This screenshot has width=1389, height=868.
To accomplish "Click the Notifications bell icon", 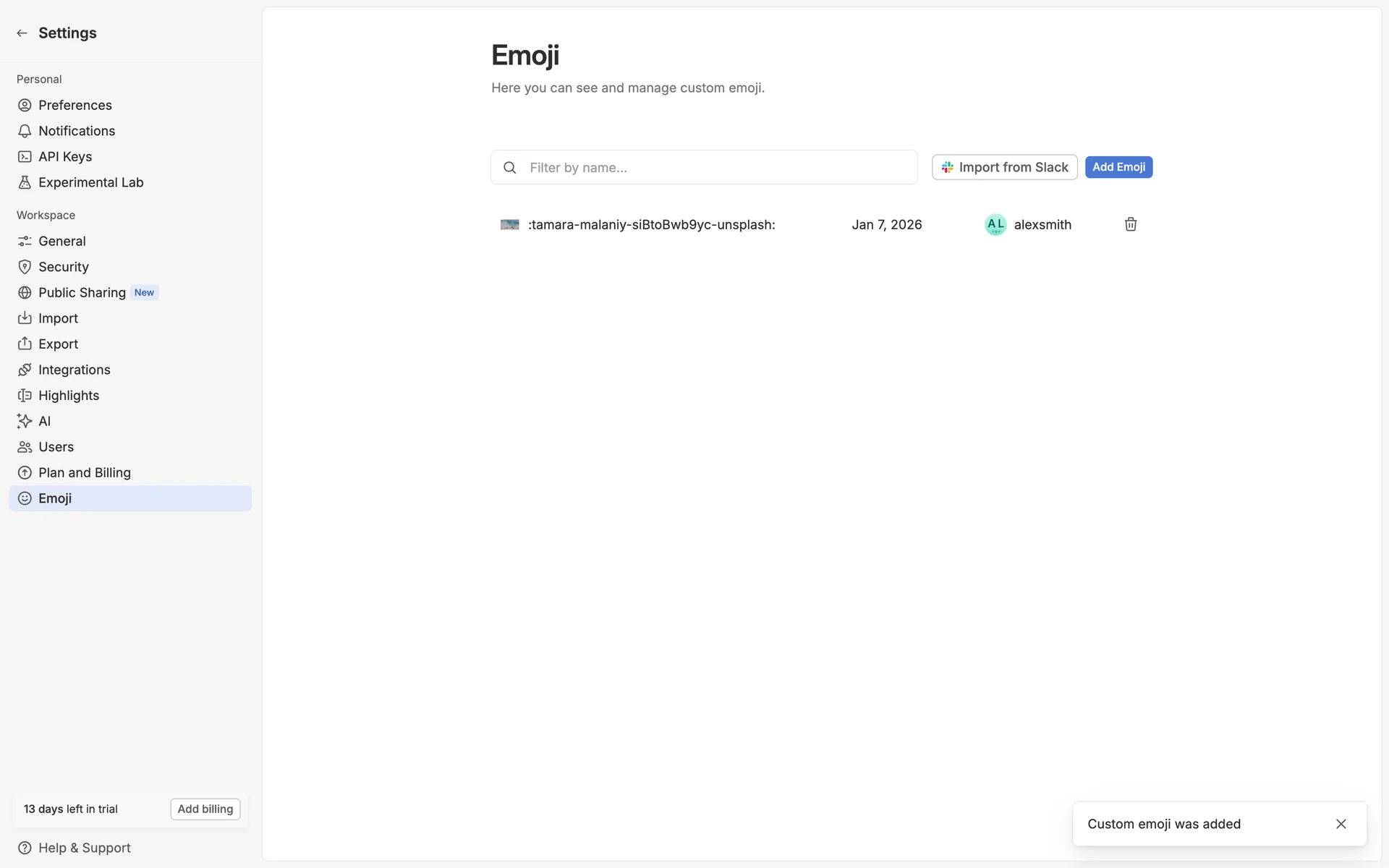I will coord(25,131).
